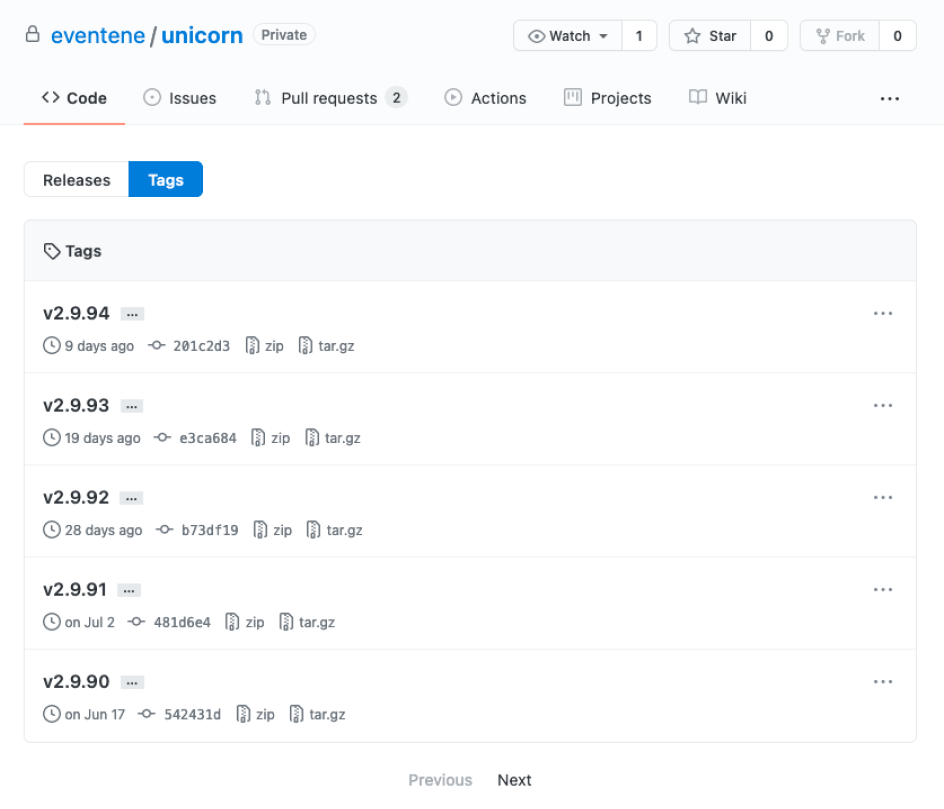Open tag v2.9.90

pos(76,681)
